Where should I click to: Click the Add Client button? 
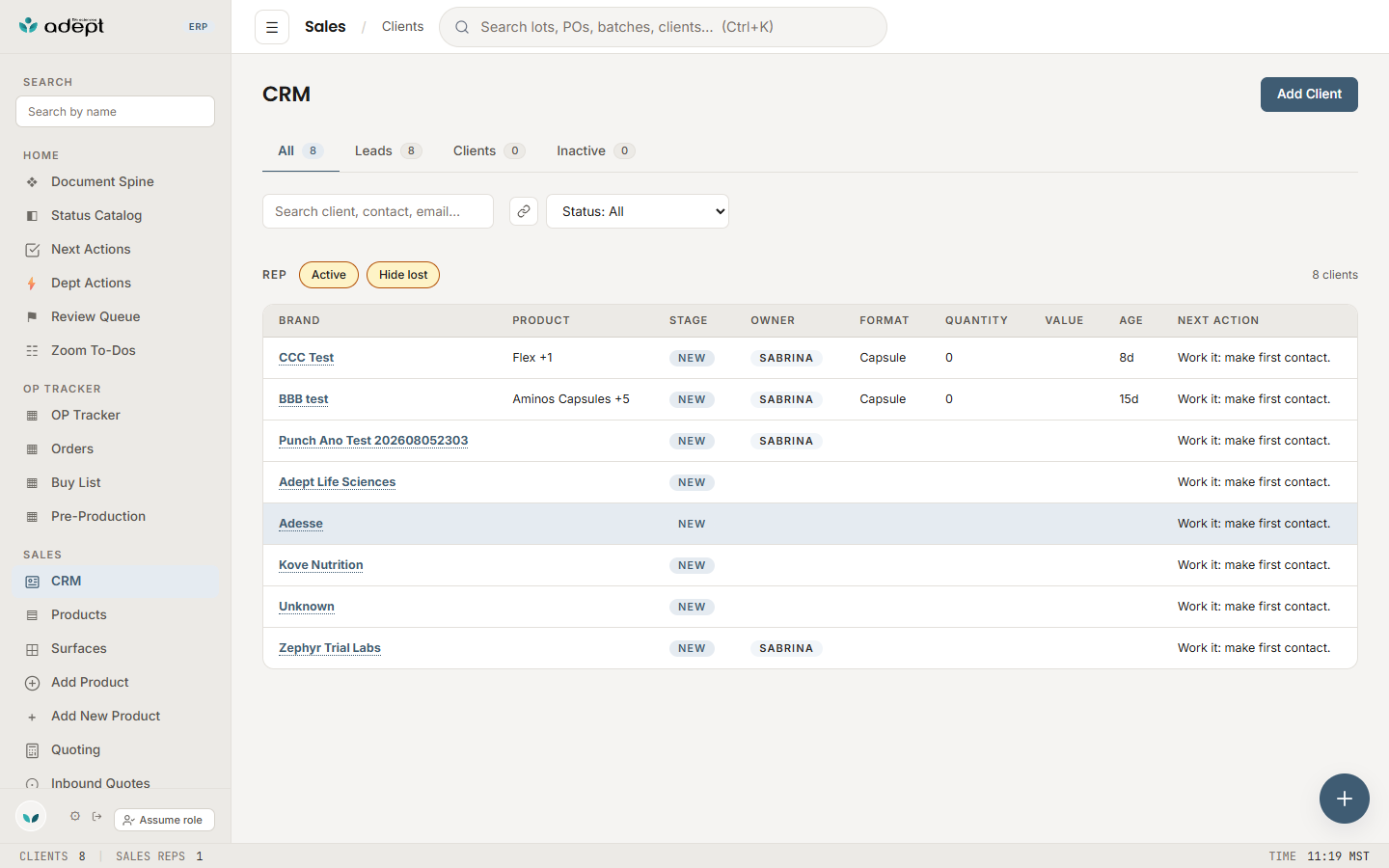[x=1309, y=95]
